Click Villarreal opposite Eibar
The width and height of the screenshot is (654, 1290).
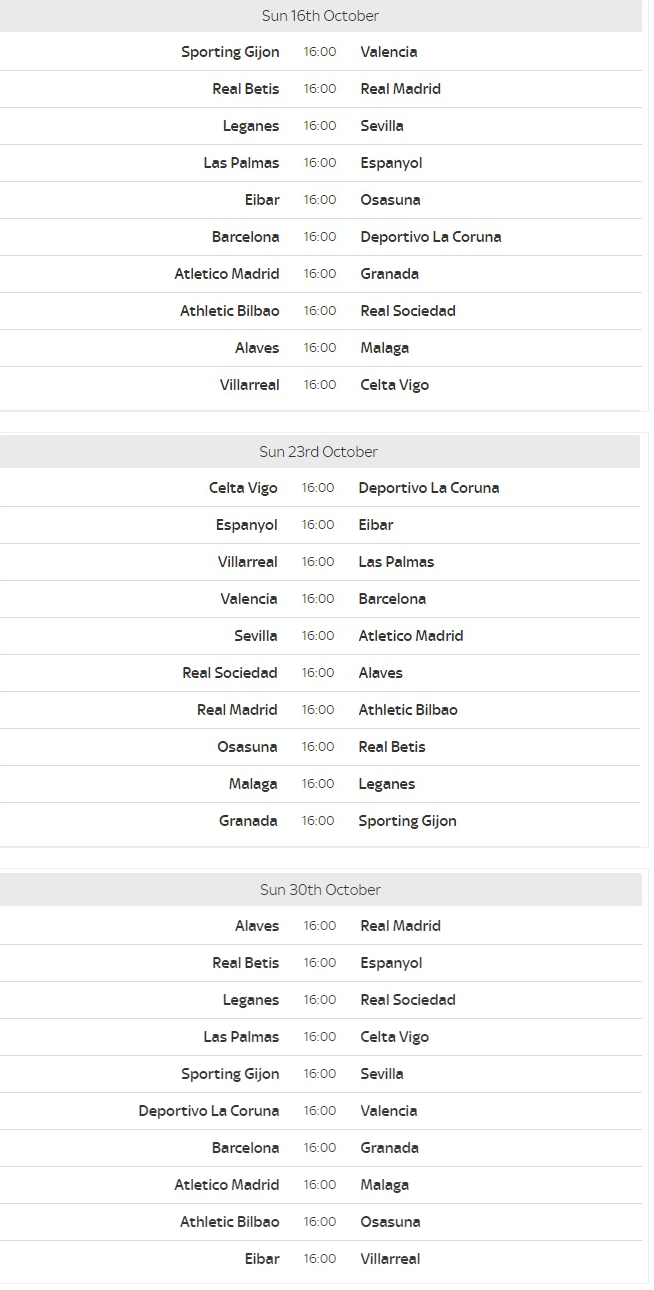[x=390, y=1259]
